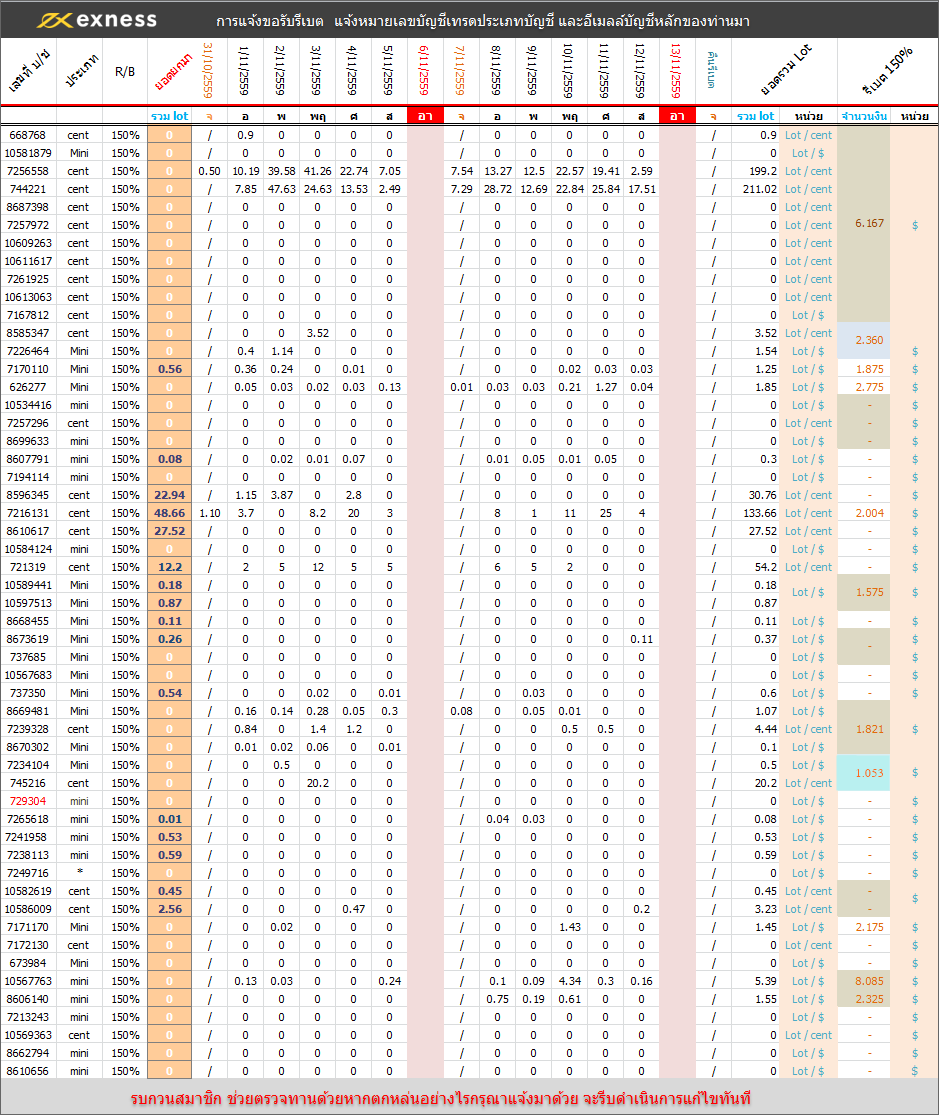
Task: Select account number 10581879
Action: (28, 153)
